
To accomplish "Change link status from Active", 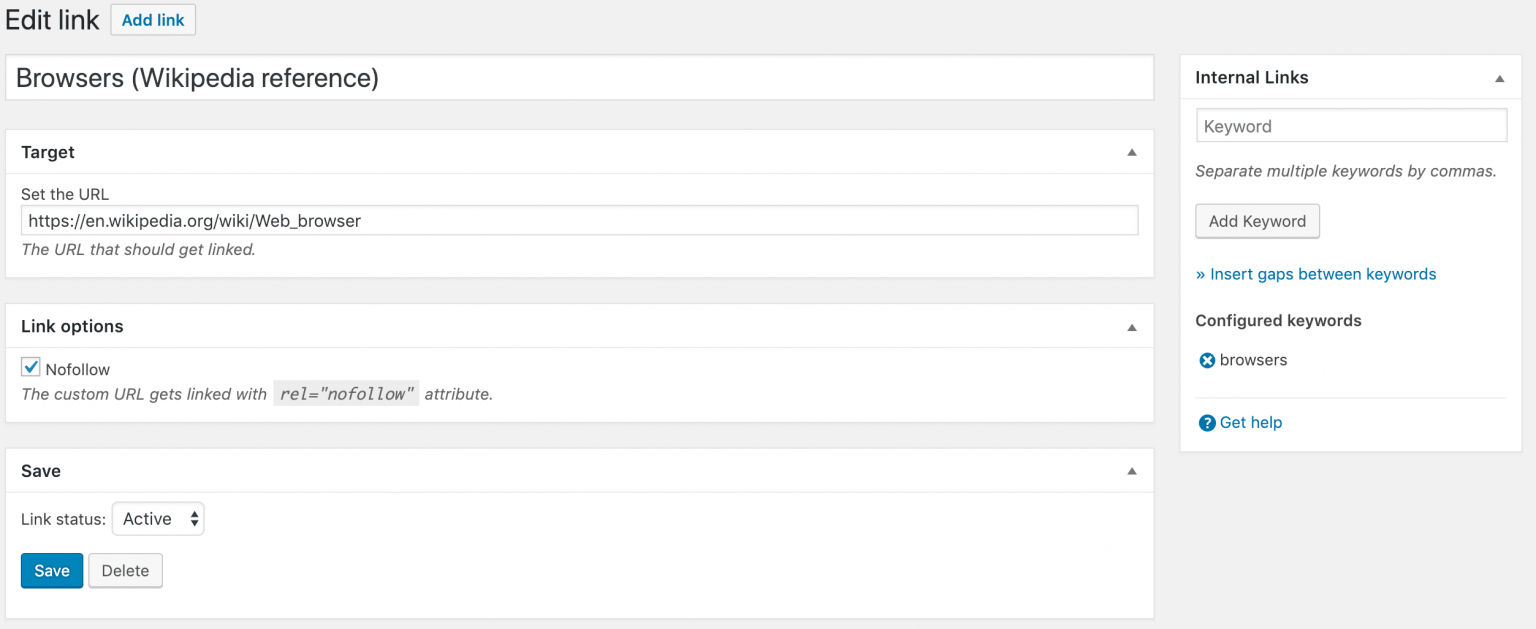I will click(157, 519).
